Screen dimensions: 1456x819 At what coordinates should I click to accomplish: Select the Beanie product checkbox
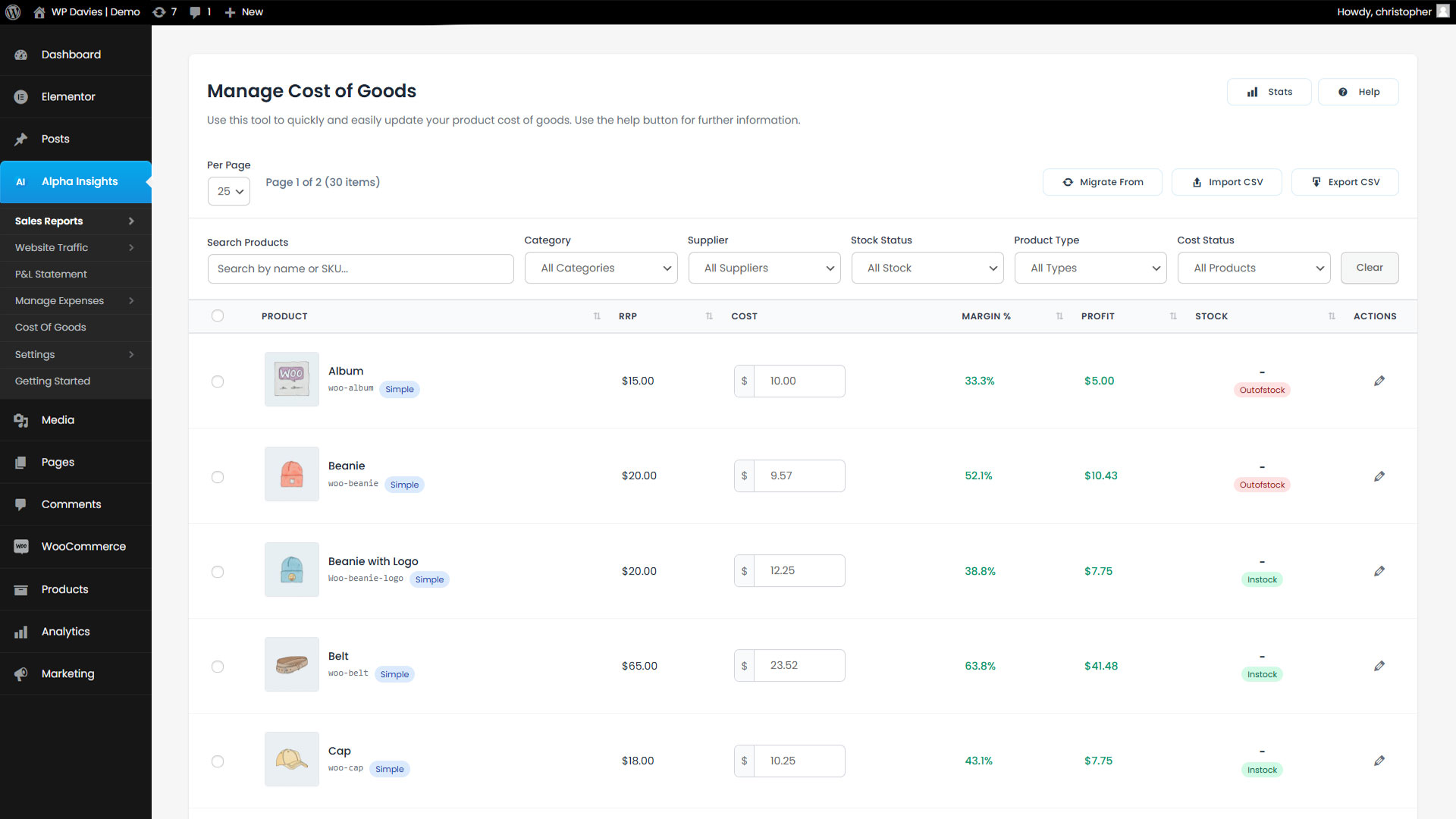pos(218,477)
